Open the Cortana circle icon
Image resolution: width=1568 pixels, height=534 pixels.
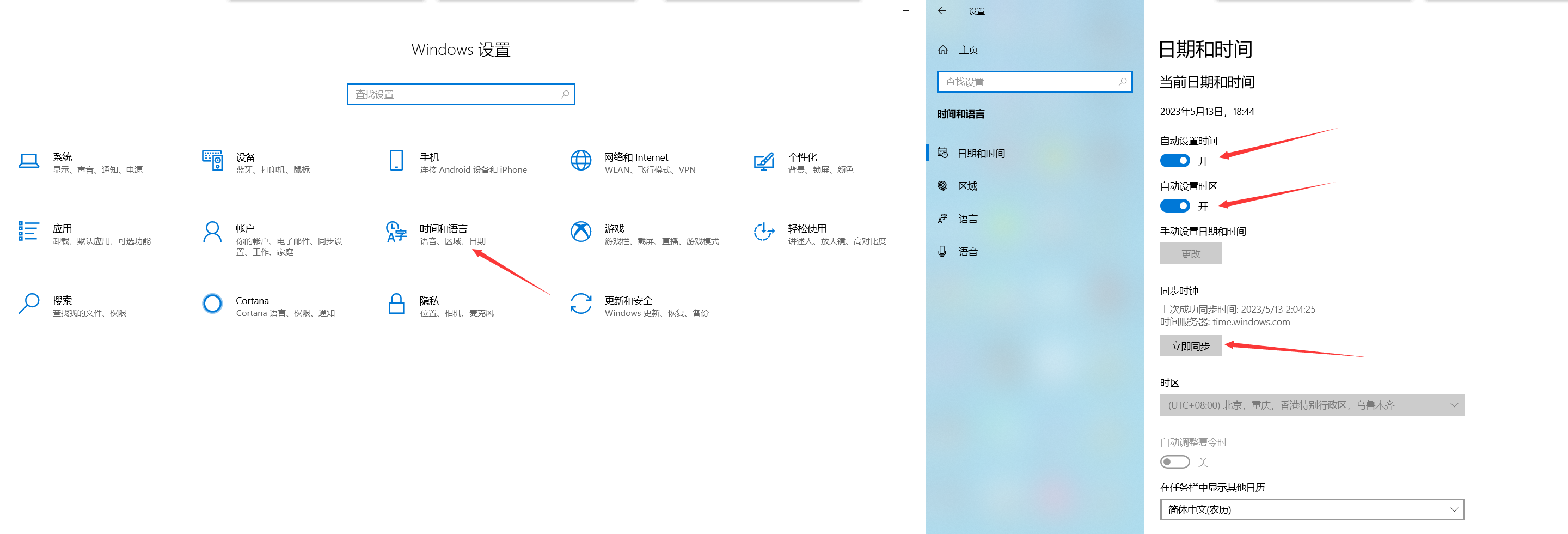[x=212, y=303]
